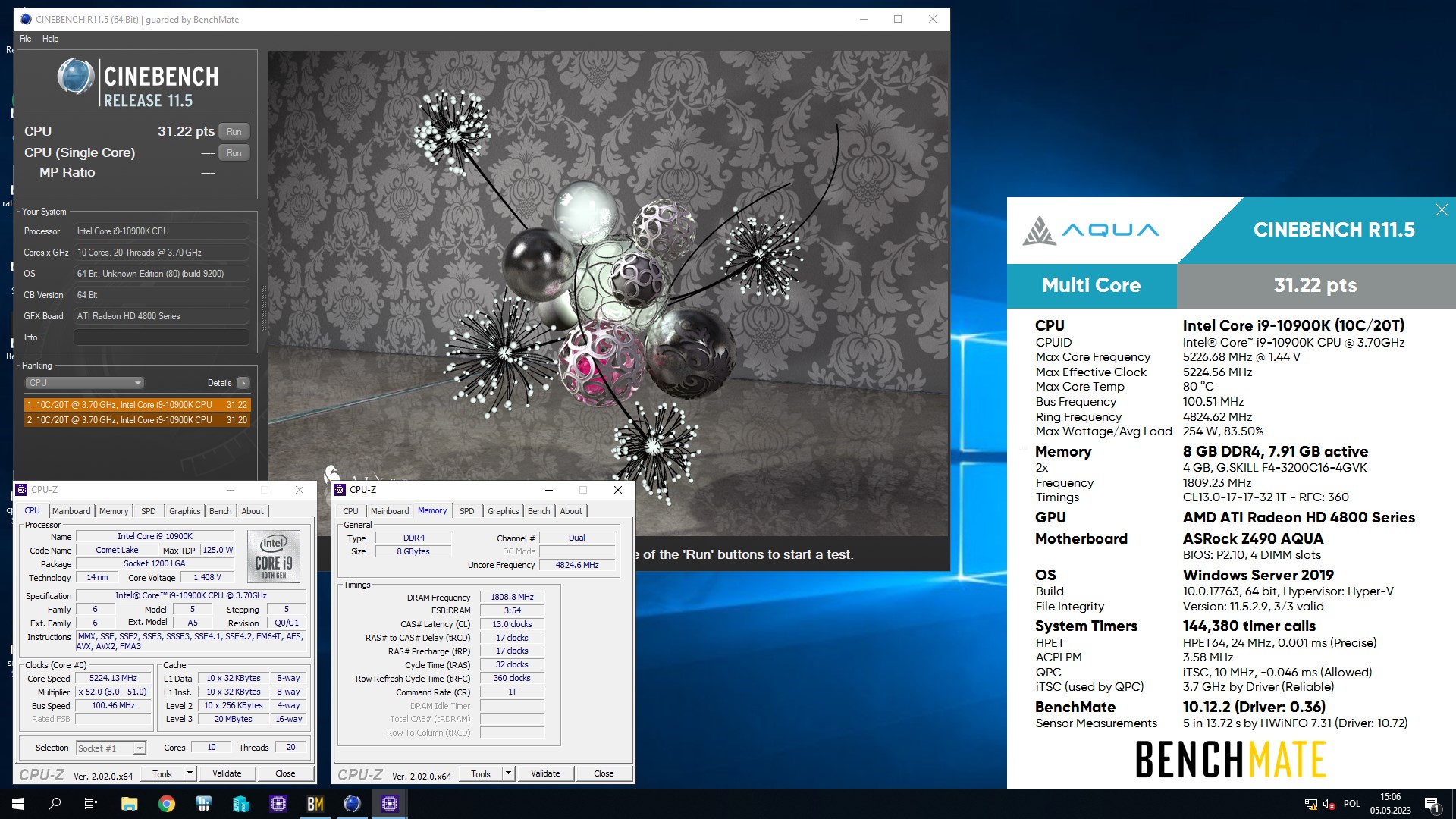Open Google Chrome from the taskbar
Viewport: 1456px width, 819px height.
click(x=166, y=804)
